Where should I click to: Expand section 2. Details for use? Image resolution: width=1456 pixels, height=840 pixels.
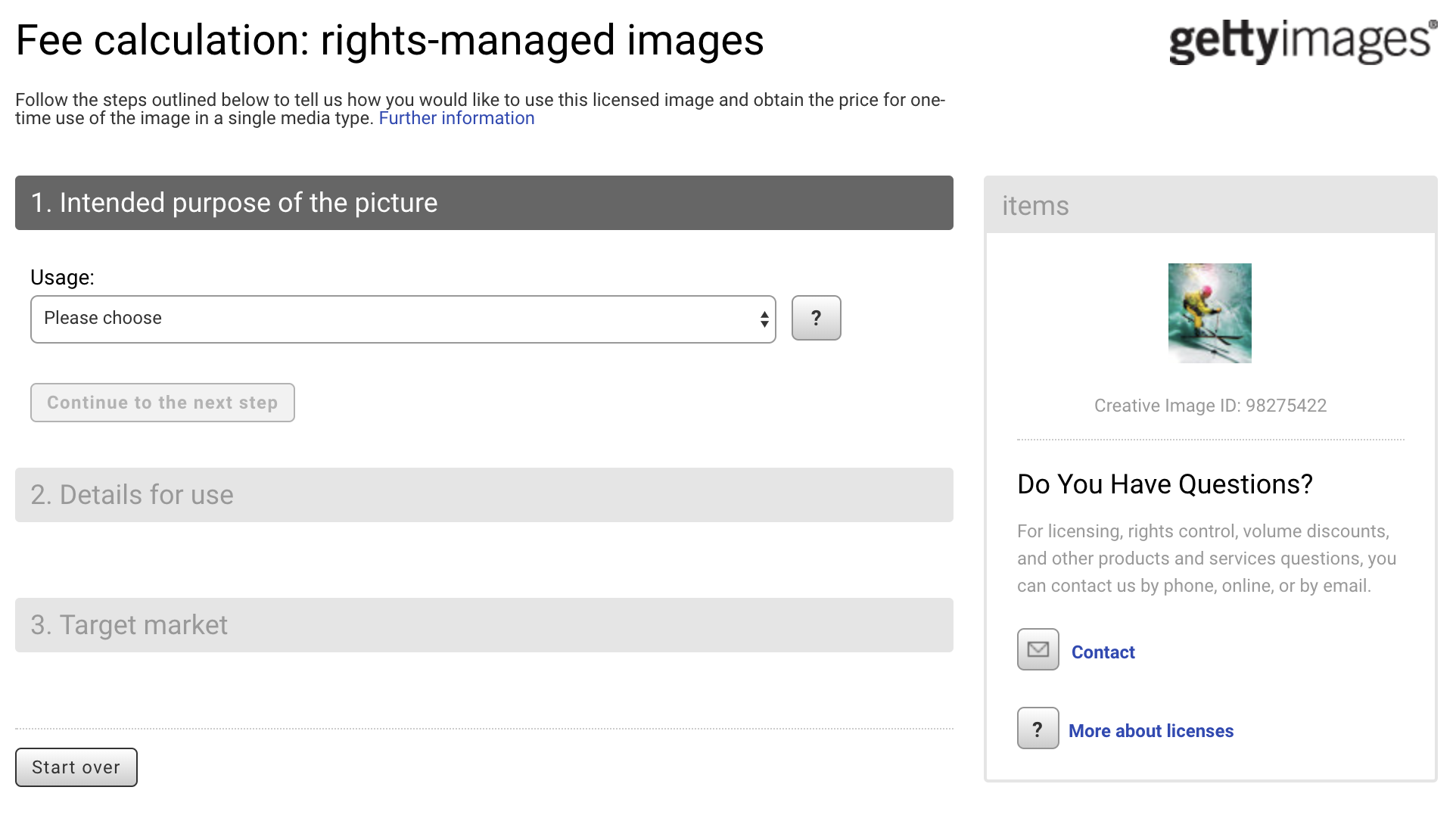coord(484,495)
